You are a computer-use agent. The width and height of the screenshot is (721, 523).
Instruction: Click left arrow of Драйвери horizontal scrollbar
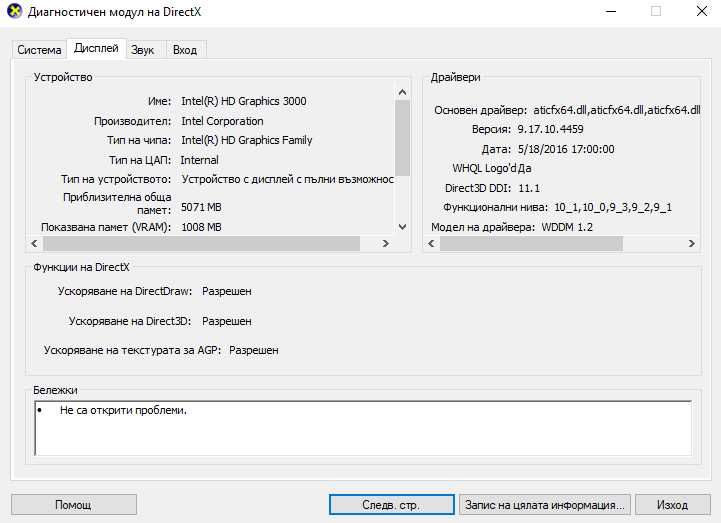pyautogui.click(x=431, y=243)
